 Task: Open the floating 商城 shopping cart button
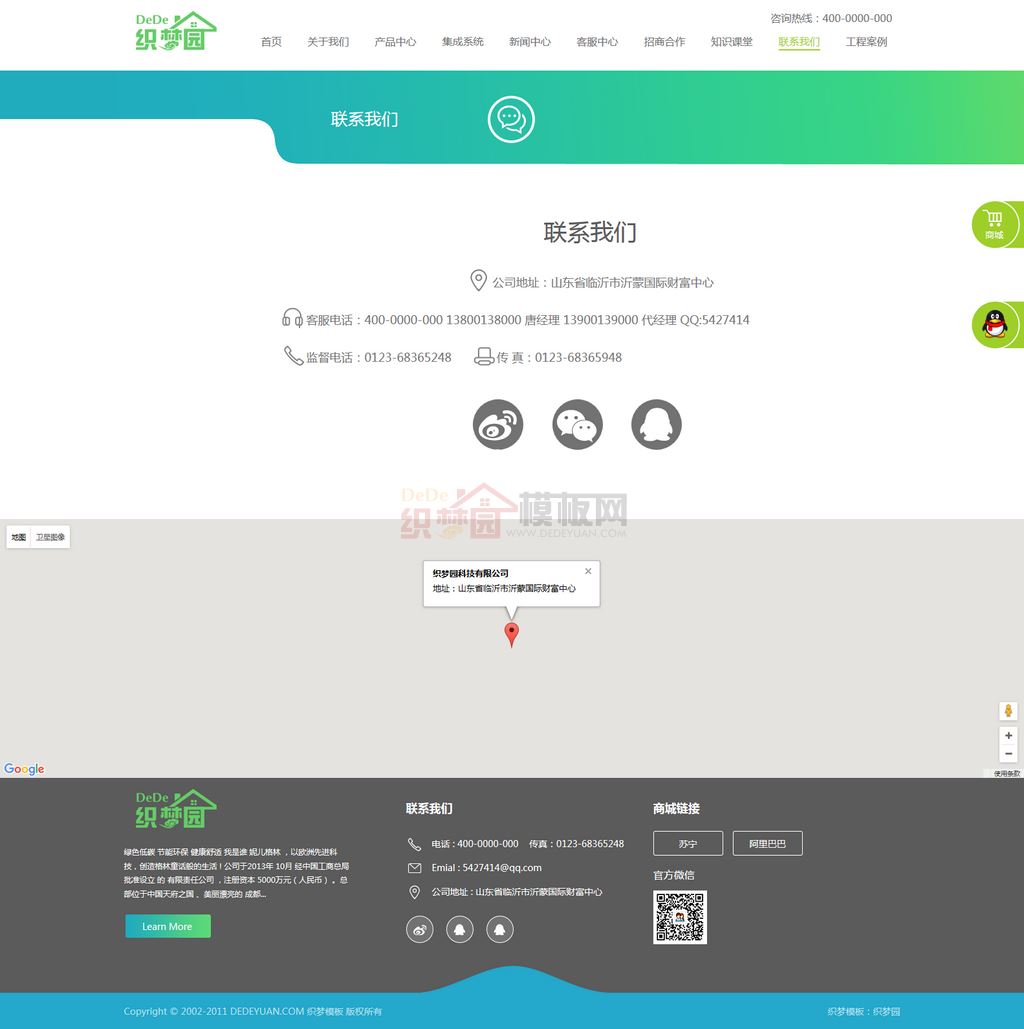(x=995, y=225)
